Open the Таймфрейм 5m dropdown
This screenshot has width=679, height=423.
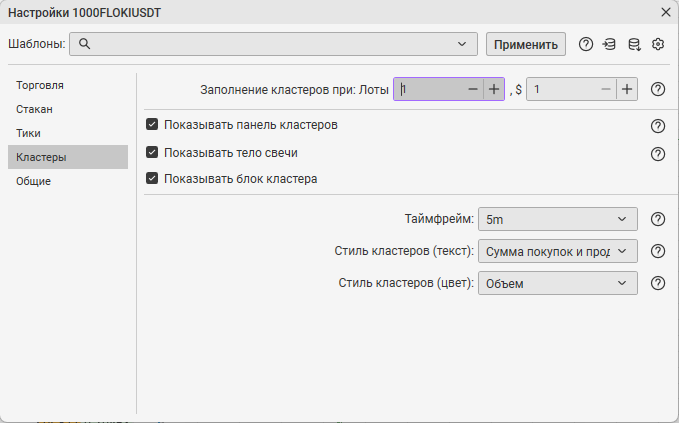click(x=558, y=220)
